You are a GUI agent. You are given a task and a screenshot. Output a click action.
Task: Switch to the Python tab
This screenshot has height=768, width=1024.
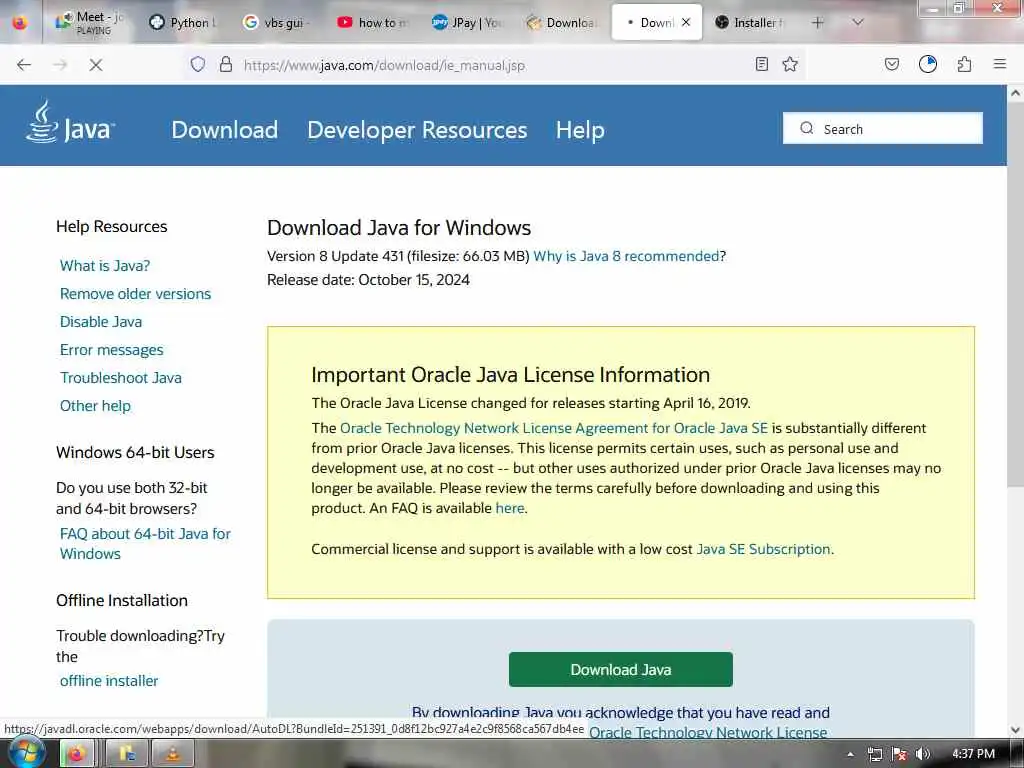pos(181,22)
